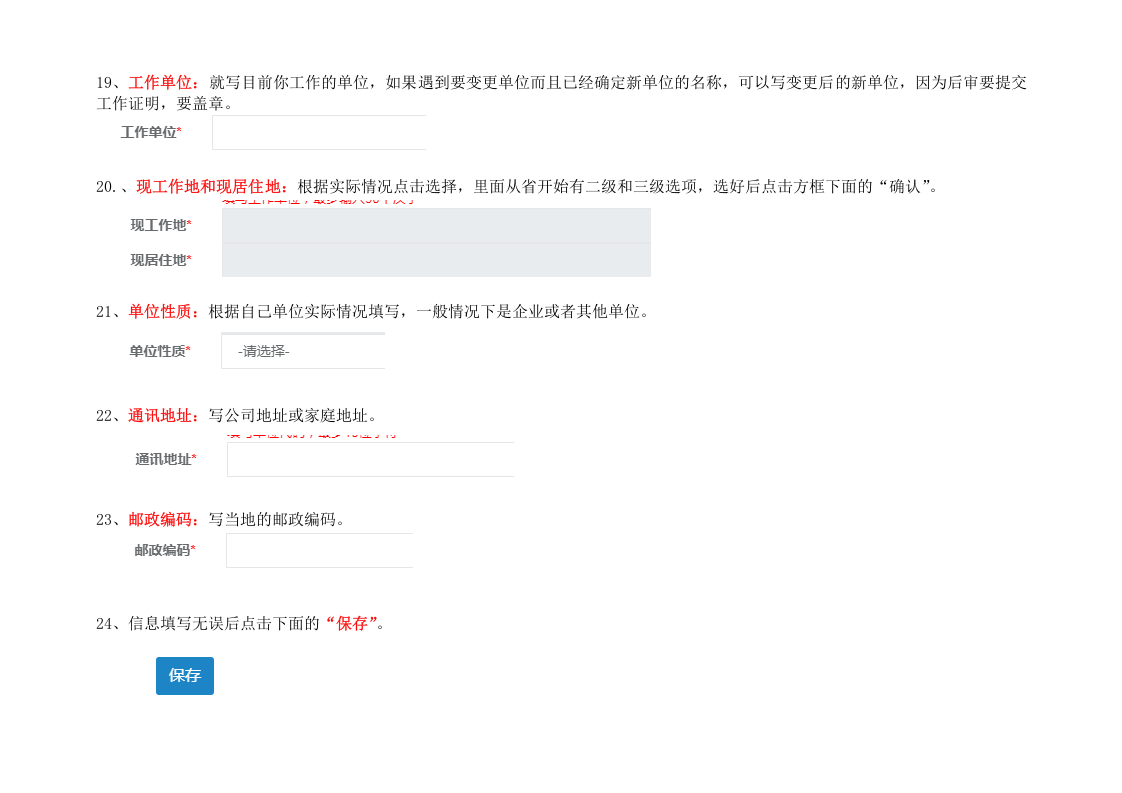
Task: Open the 单位性质 -请选择- dropdown
Action: (303, 351)
